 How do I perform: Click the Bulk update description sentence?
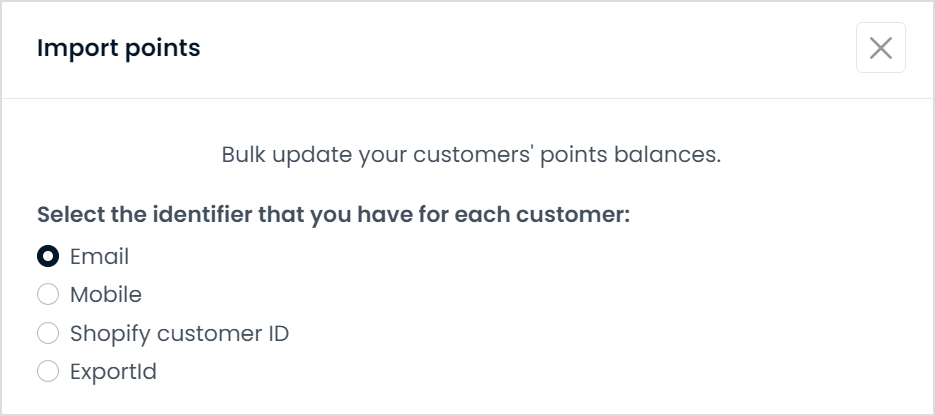(x=471, y=155)
